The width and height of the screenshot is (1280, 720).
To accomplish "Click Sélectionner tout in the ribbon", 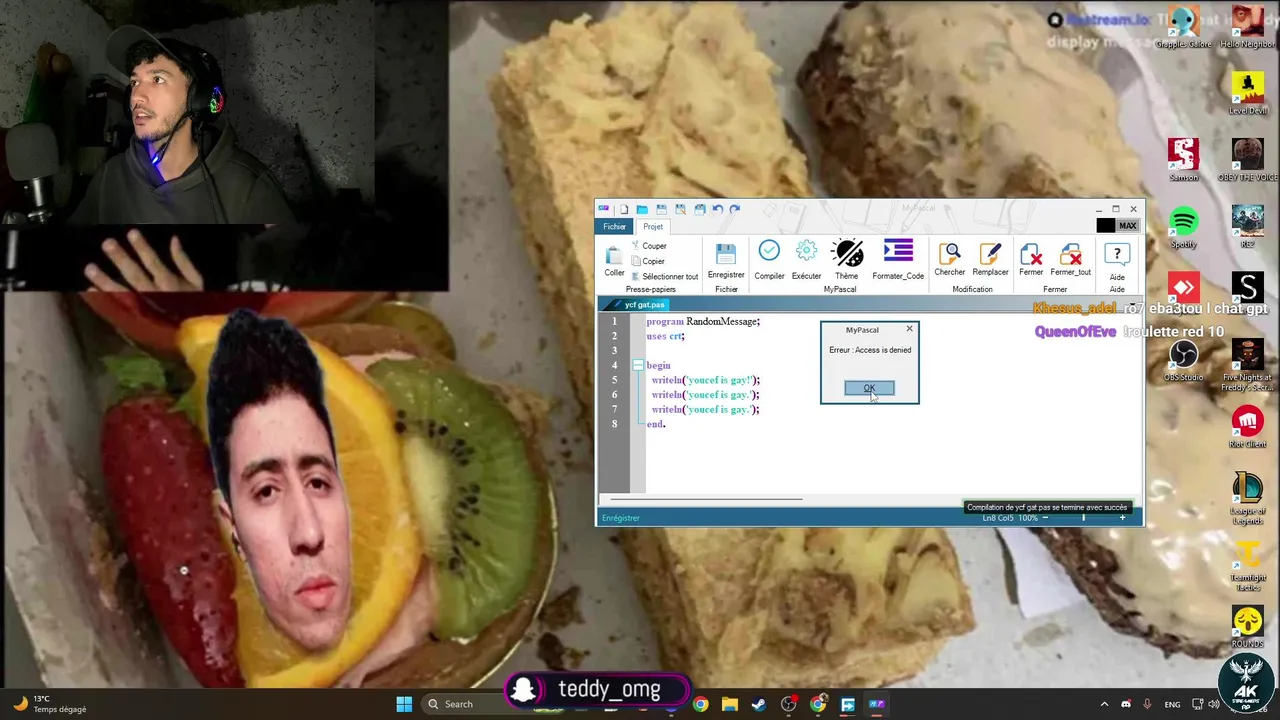I will point(664,277).
